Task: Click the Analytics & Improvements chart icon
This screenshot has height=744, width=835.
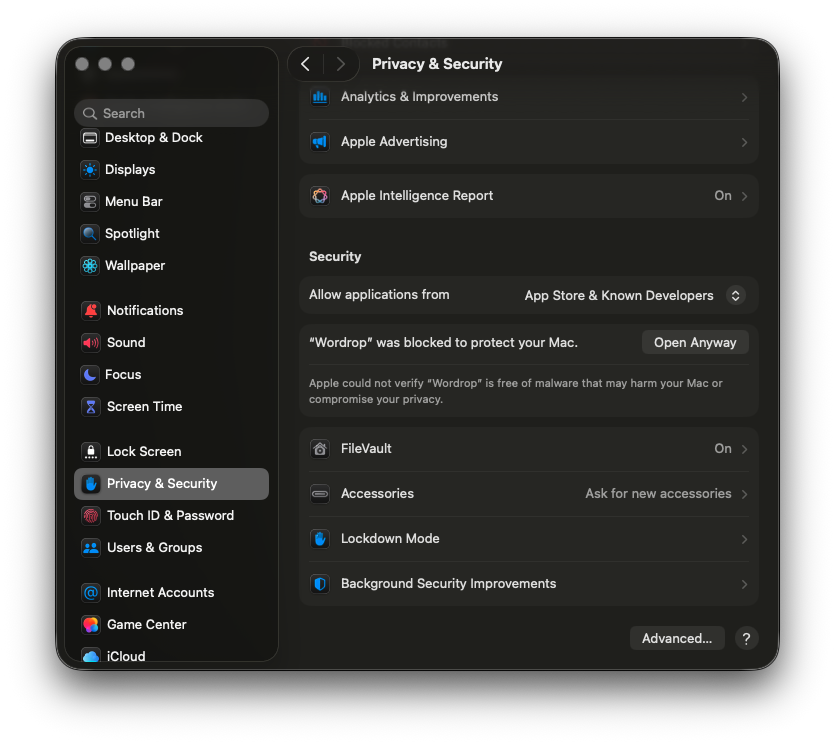Action: (320, 97)
